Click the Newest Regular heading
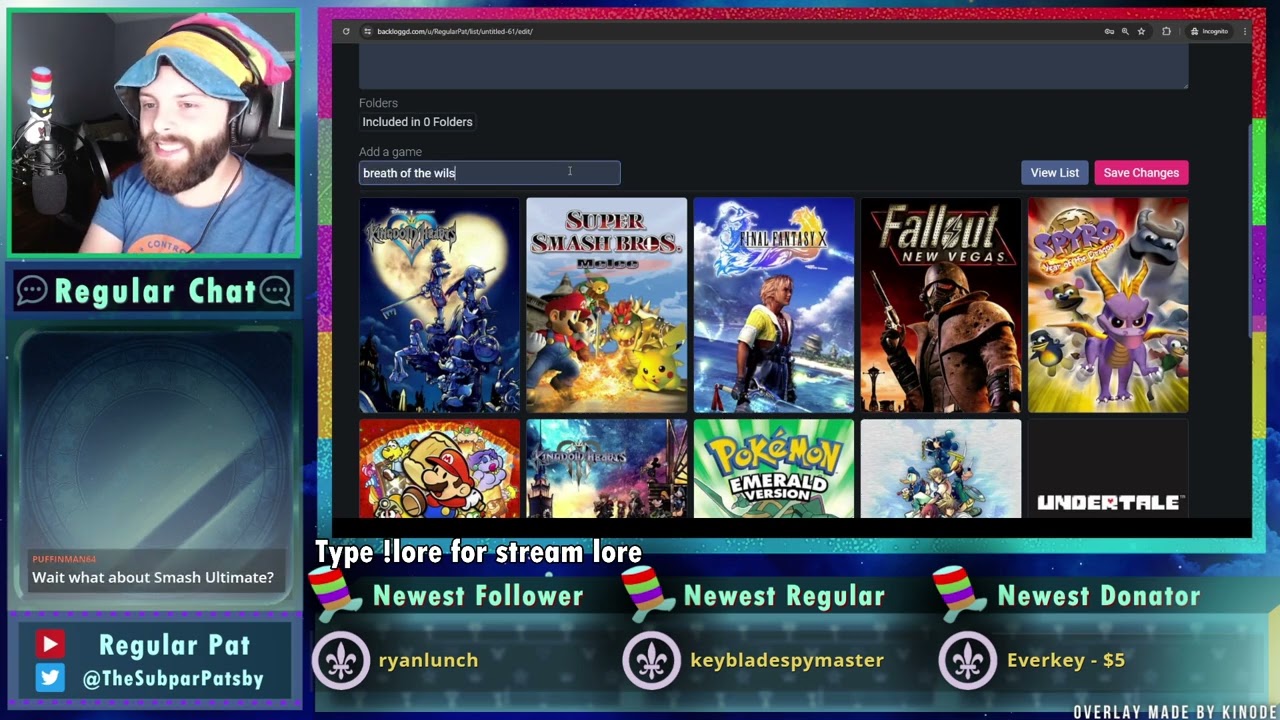The height and width of the screenshot is (720, 1280). tap(784, 596)
